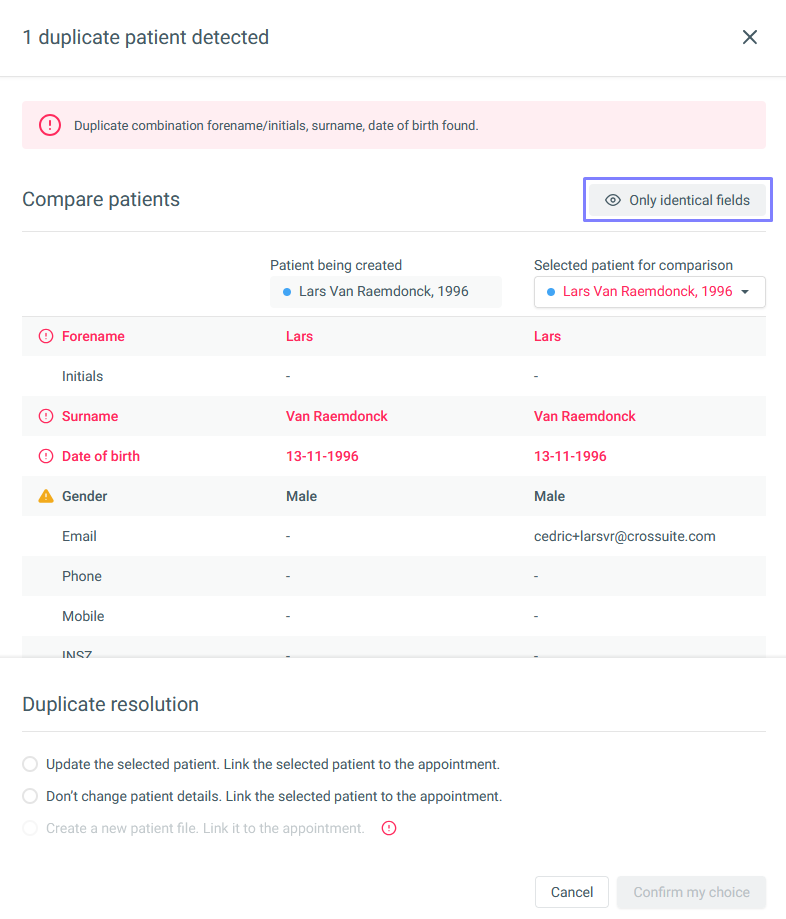Click the Patient being created name field
The width and height of the screenshot is (786, 919).
click(x=386, y=292)
